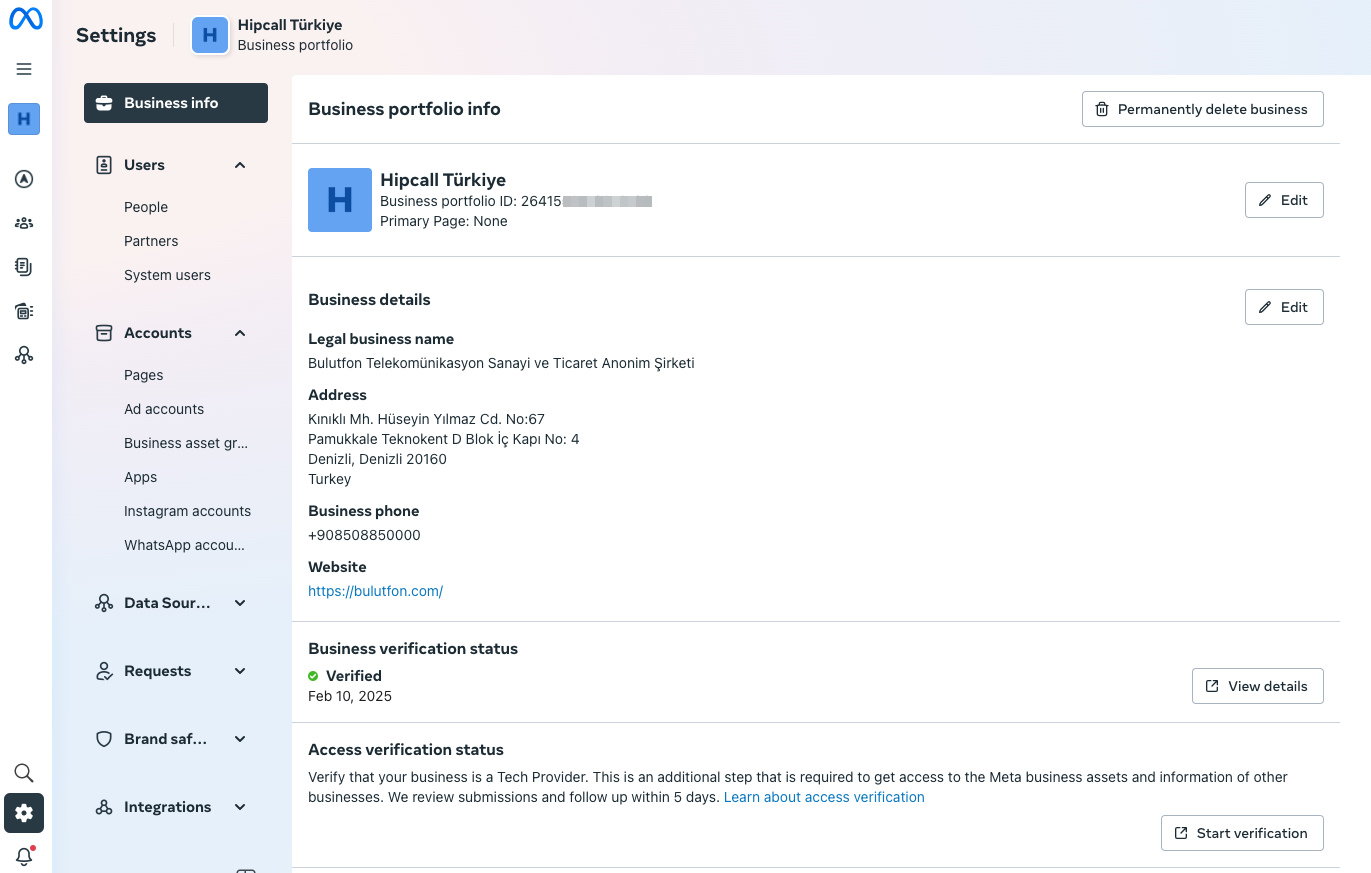The width and height of the screenshot is (1371, 873).
Task: Open the billing calculator icon in left rail
Action: click(24, 311)
